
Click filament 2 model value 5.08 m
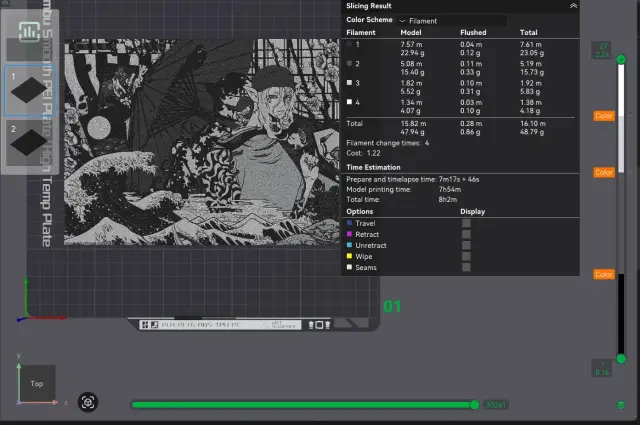[x=411, y=64]
